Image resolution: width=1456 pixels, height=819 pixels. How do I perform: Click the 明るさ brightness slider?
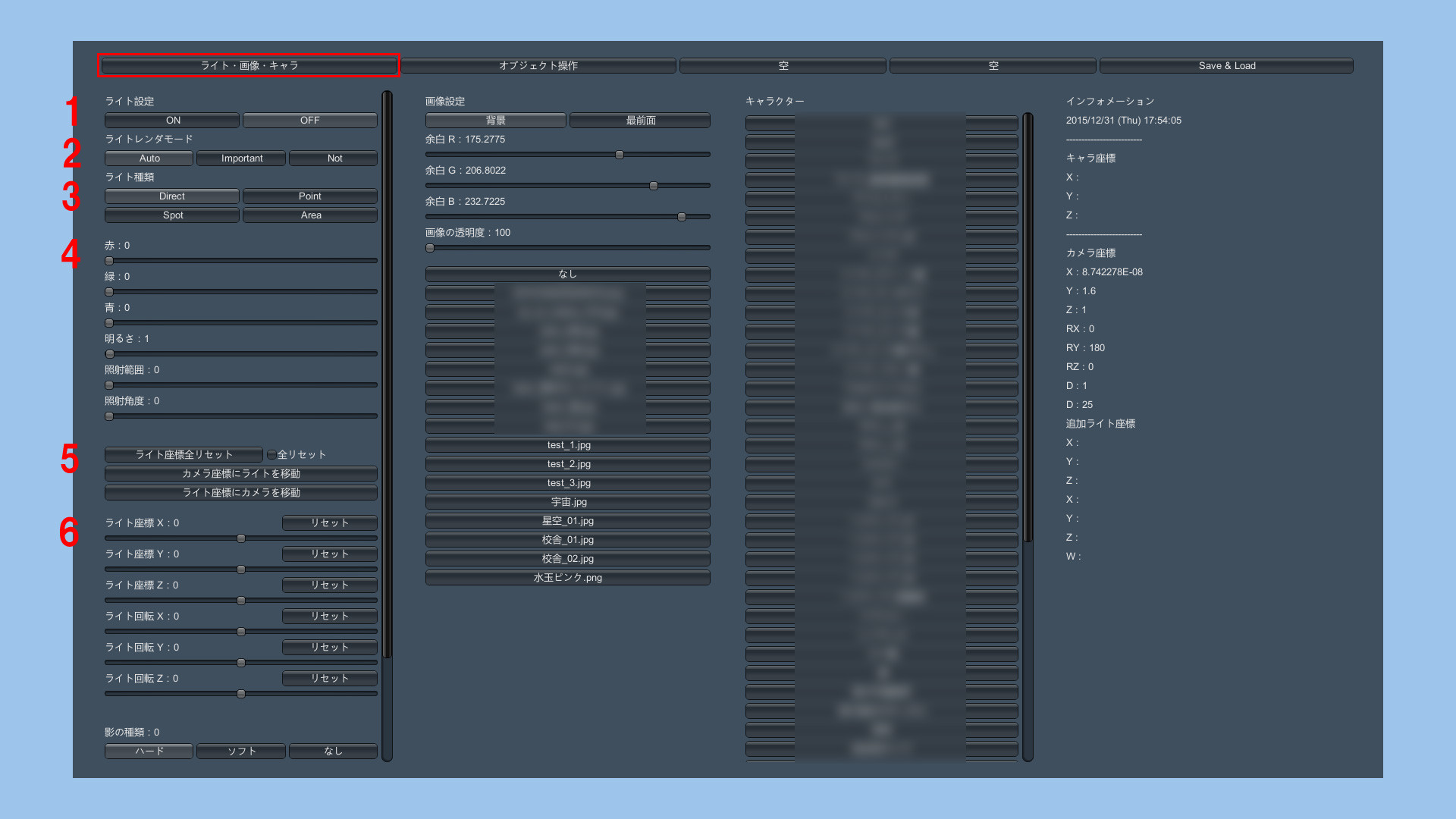pyautogui.click(x=241, y=354)
